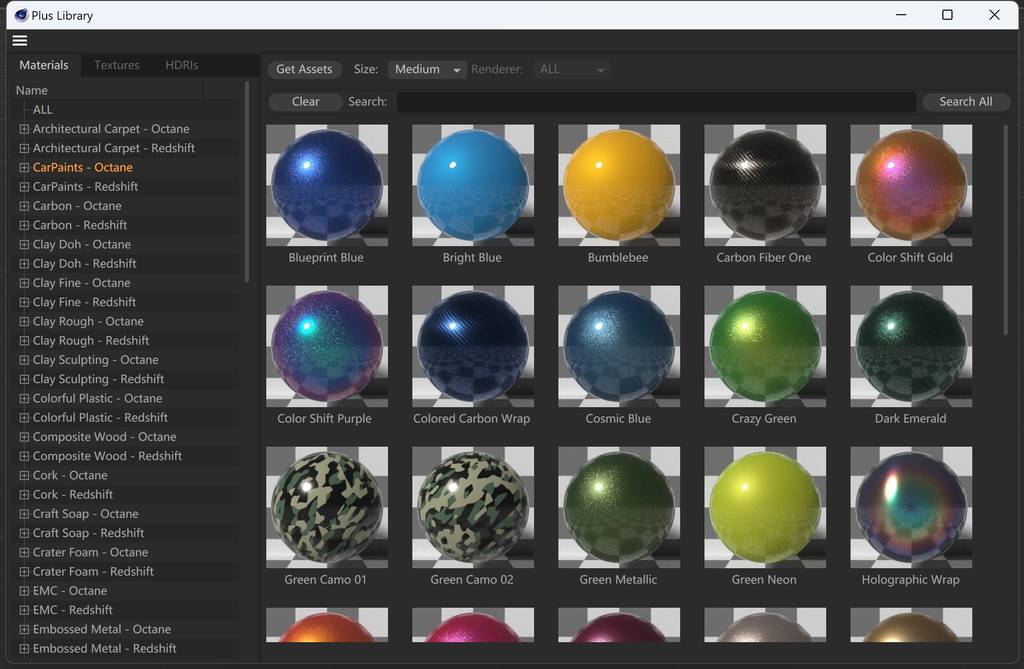
Task: Open the Renderer dropdown showing ALL
Action: (x=572, y=70)
